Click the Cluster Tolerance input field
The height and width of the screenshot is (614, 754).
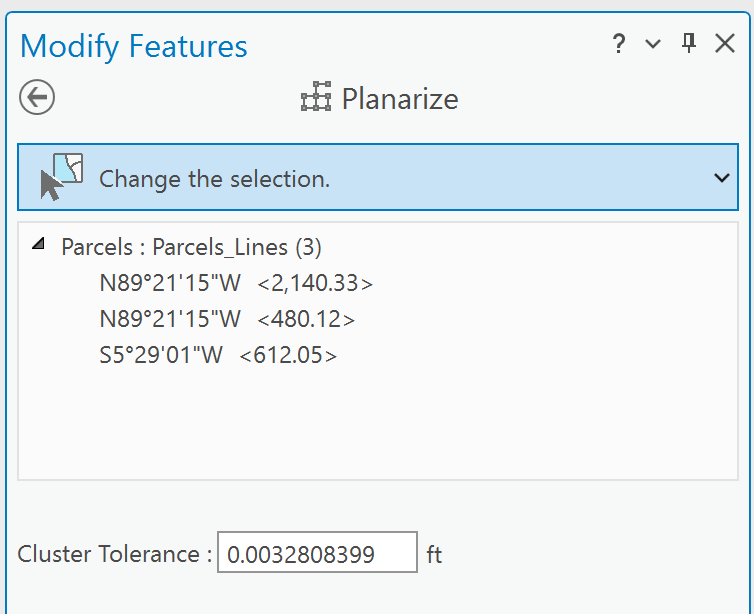coord(317,554)
